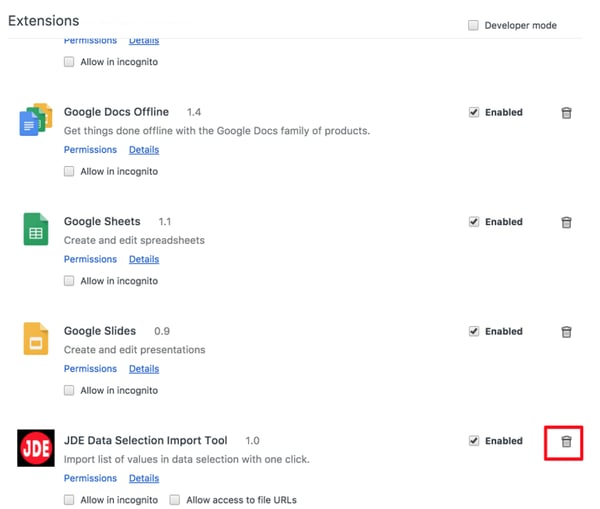Open Details link for Google Sheets
600x509 pixels.
[x=143, y=259]
